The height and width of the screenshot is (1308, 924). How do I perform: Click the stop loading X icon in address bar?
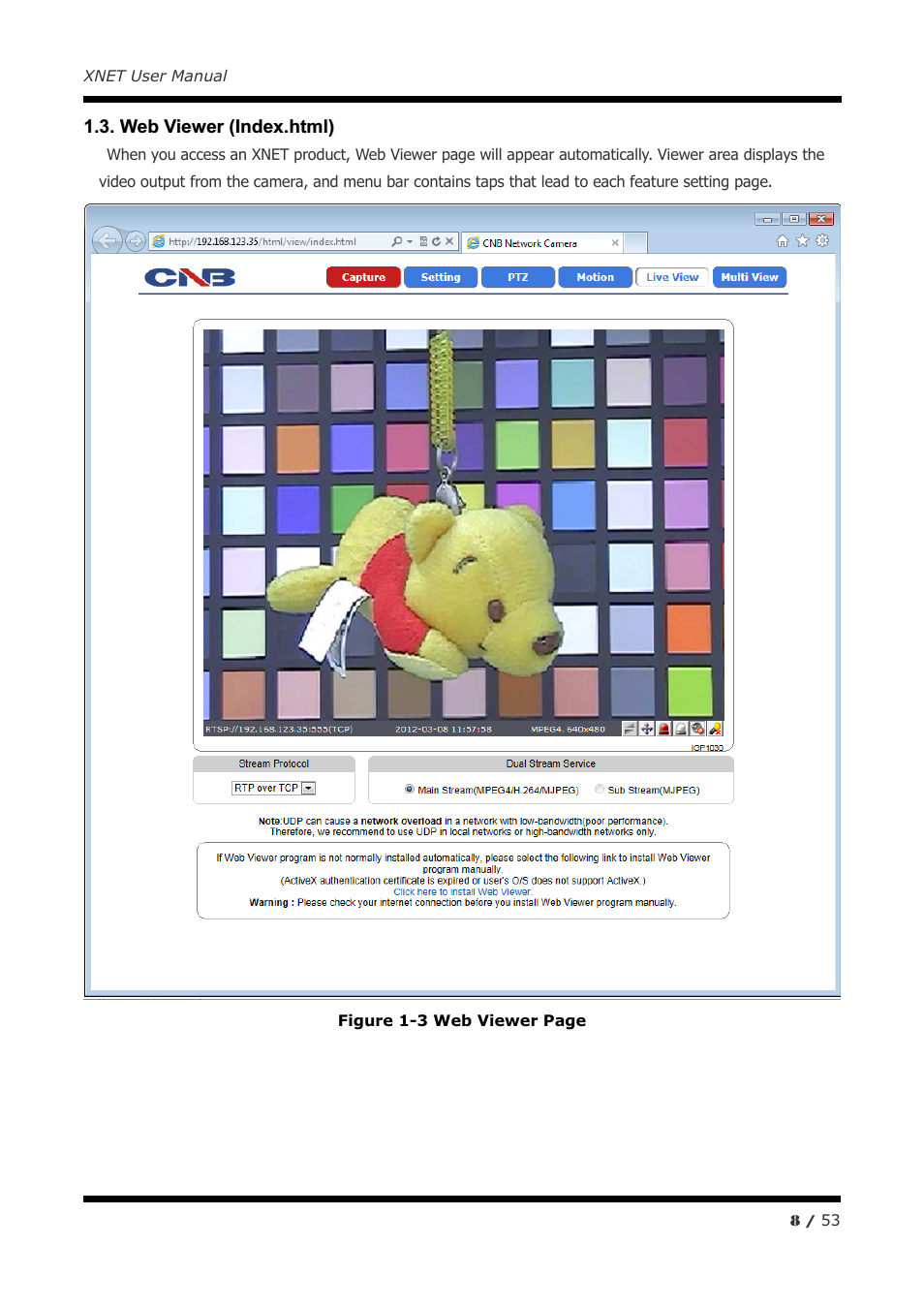(449, 242)
